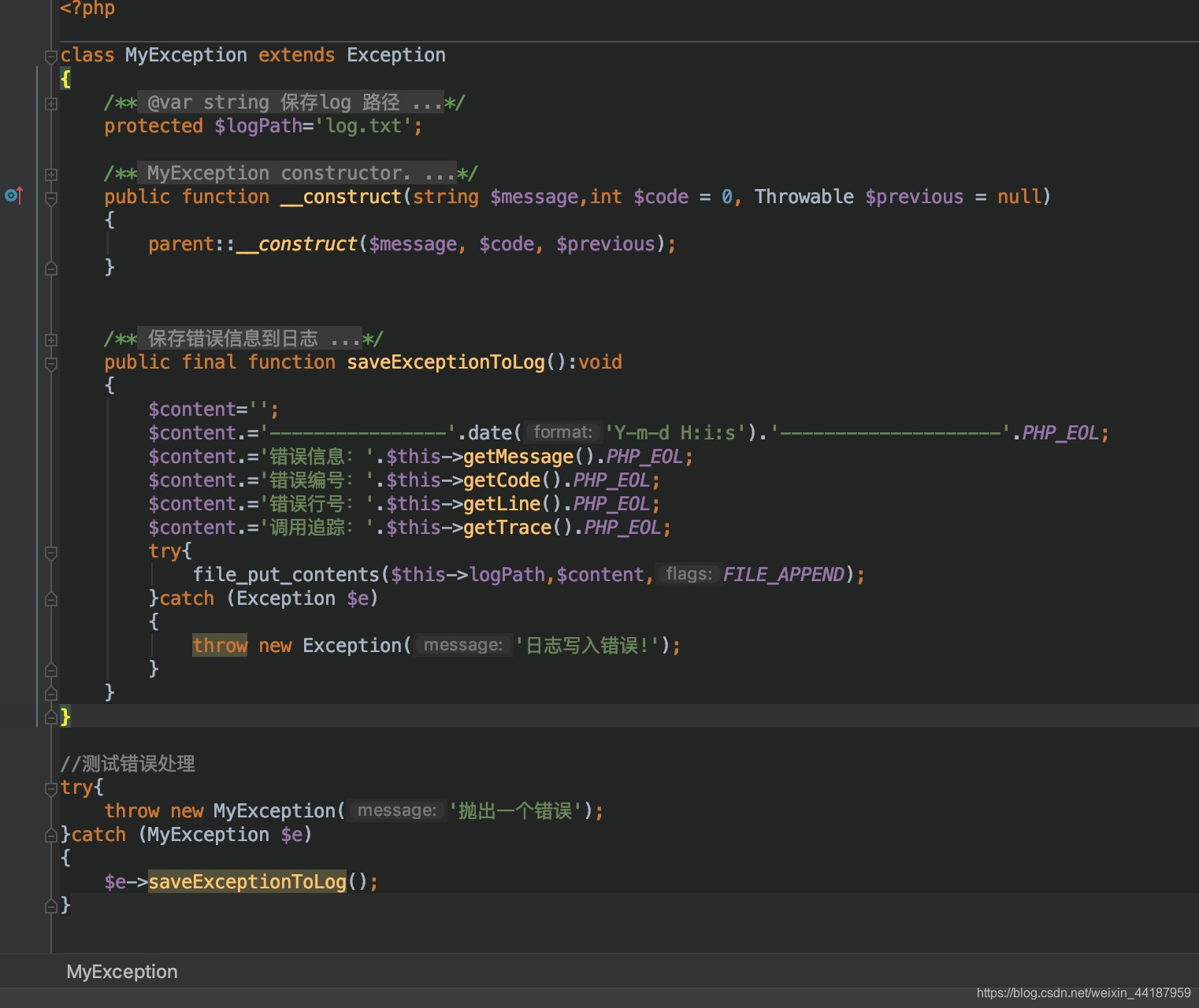The image size is (1199, 1008).
Task: Click the '__construct' method name in public function
Action: coord(341,197)
